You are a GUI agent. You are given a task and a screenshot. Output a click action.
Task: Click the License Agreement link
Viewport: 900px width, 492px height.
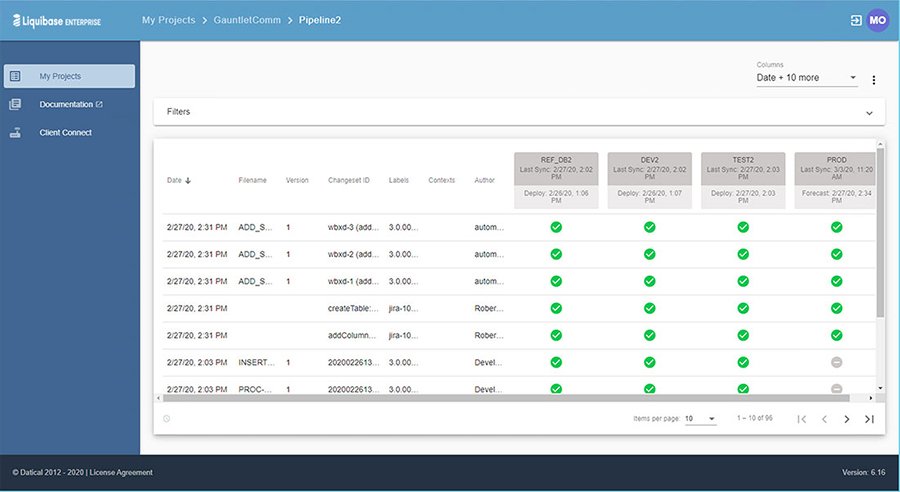coord(123,472)
